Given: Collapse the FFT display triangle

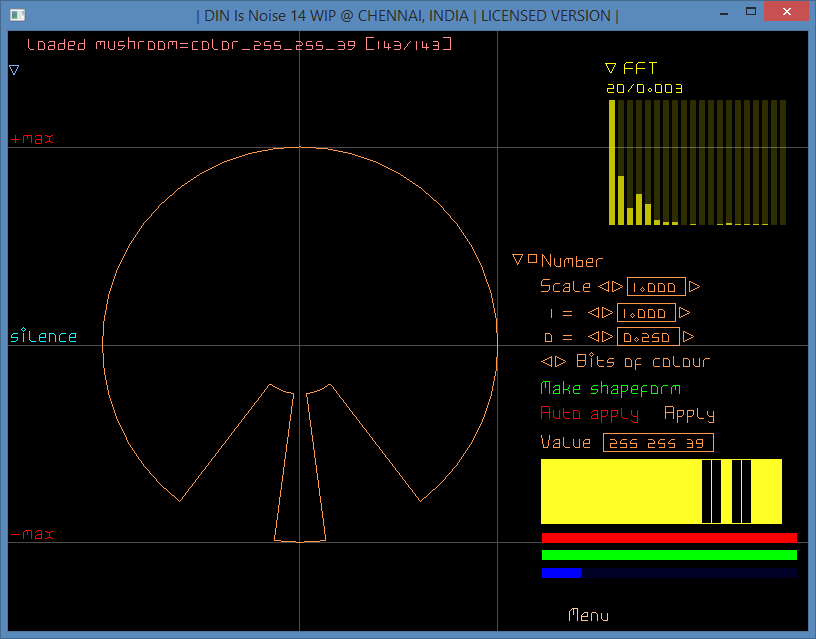Looking at the screenshot, I should pos(611,68).
